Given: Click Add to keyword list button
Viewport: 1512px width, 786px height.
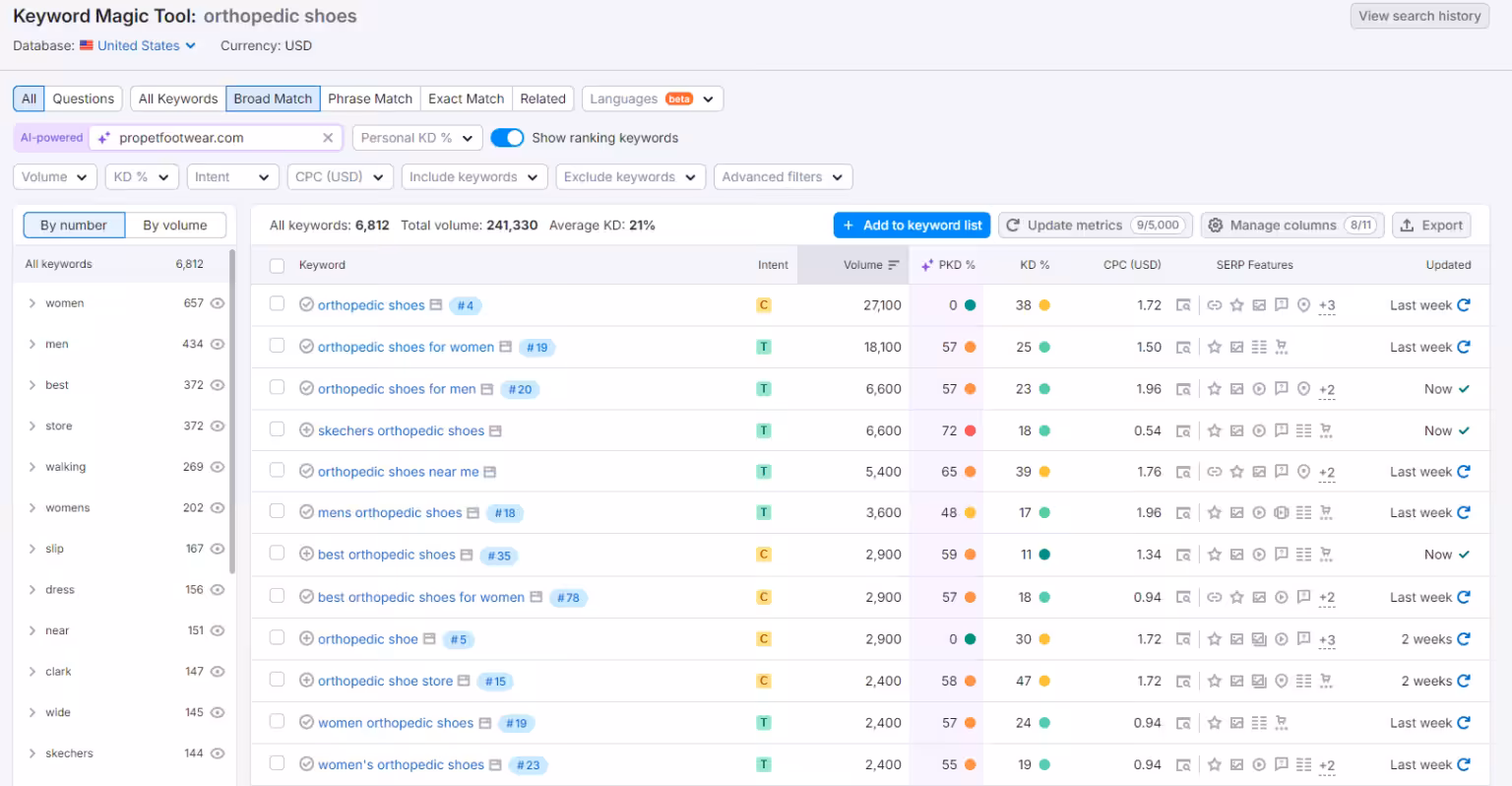Looking at the screenshot, I should pyautogui.click(x=912, y=226).
